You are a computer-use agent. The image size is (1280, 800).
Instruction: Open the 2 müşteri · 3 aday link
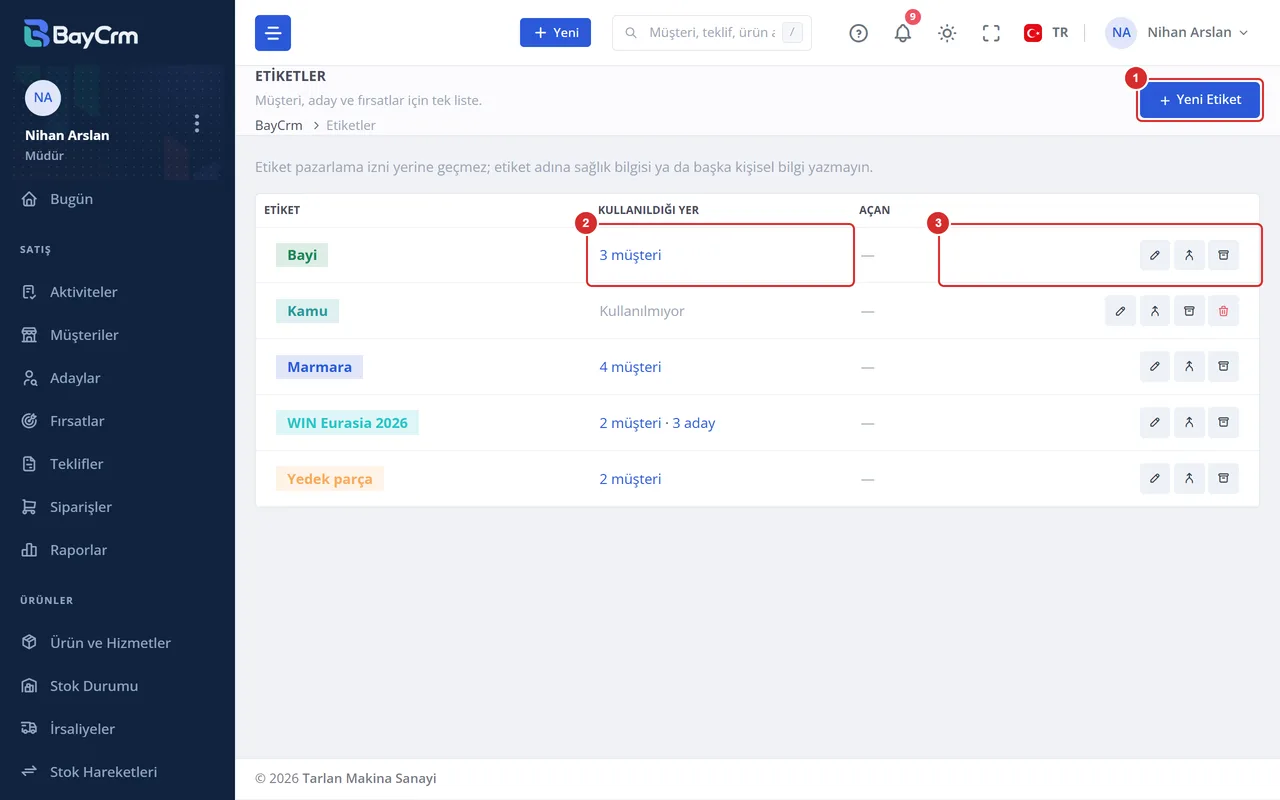point(657,423)
